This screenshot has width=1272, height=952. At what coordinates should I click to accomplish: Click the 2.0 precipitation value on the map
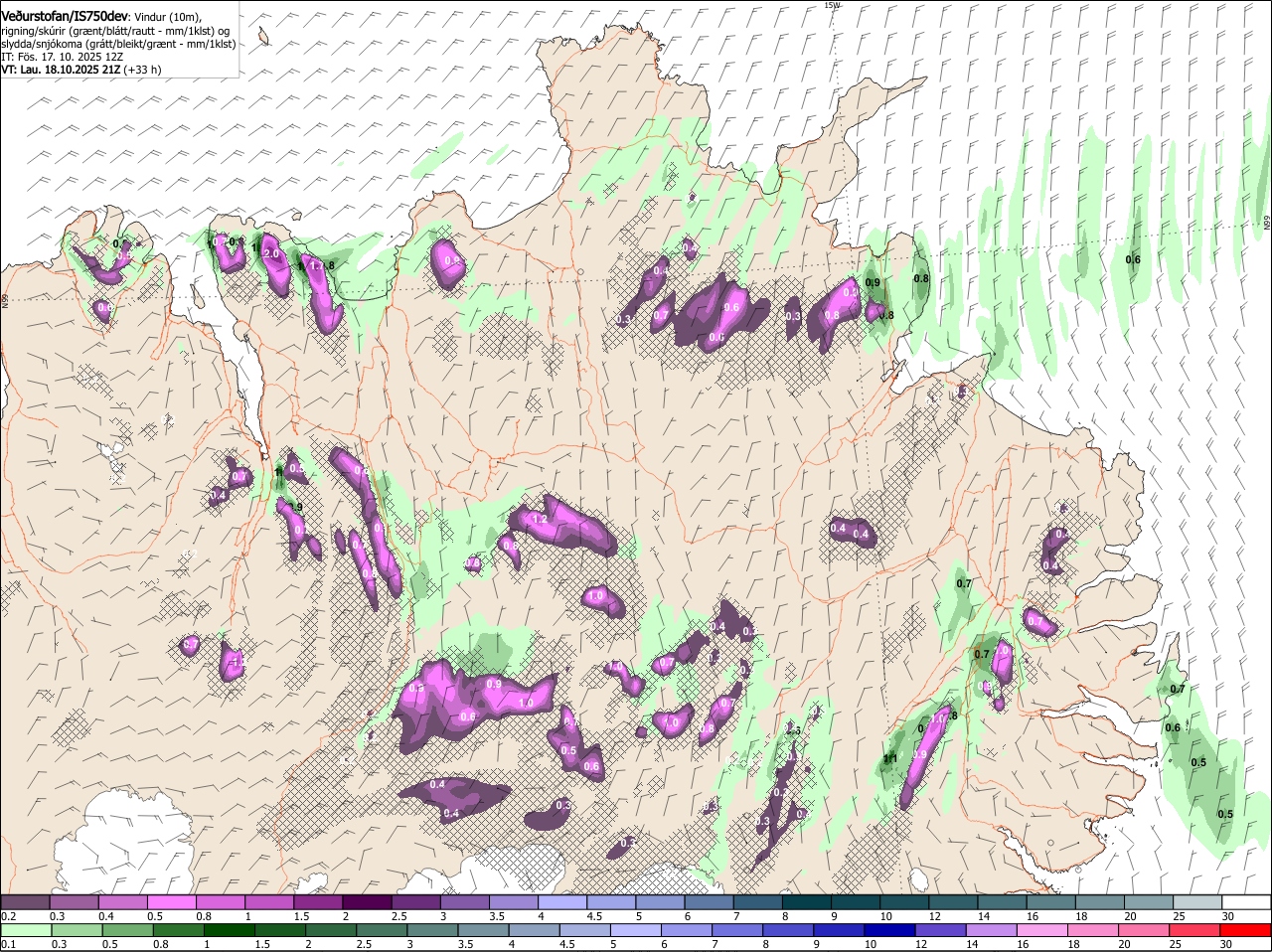point(272,253)
